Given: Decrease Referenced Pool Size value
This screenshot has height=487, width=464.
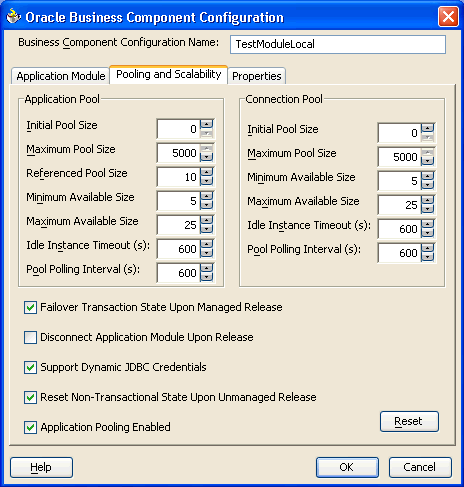Looking at the screenshot, I should point(207,181).
